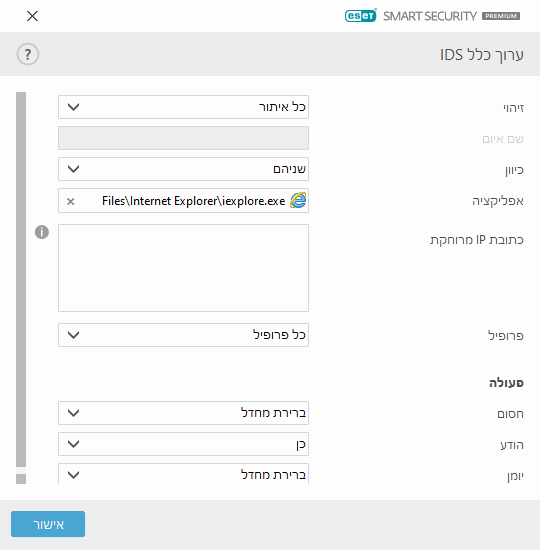The image size is (540, 550).
Task: Click the Internet Explorer application icon
Action: pyautogui.click(x=298, y=201)
